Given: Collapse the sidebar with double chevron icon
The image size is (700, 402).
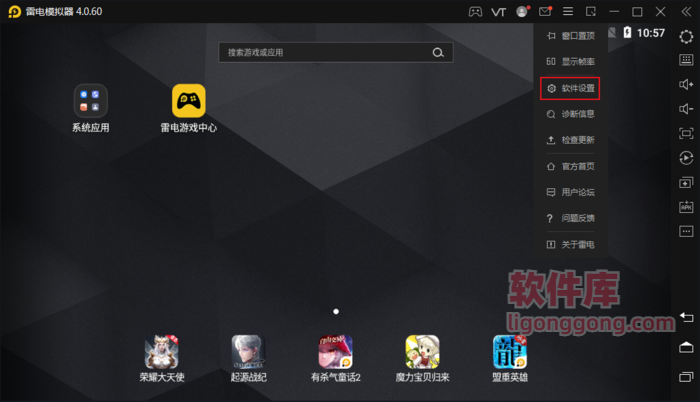Looking at the screenshot, I should coord(686,12).
